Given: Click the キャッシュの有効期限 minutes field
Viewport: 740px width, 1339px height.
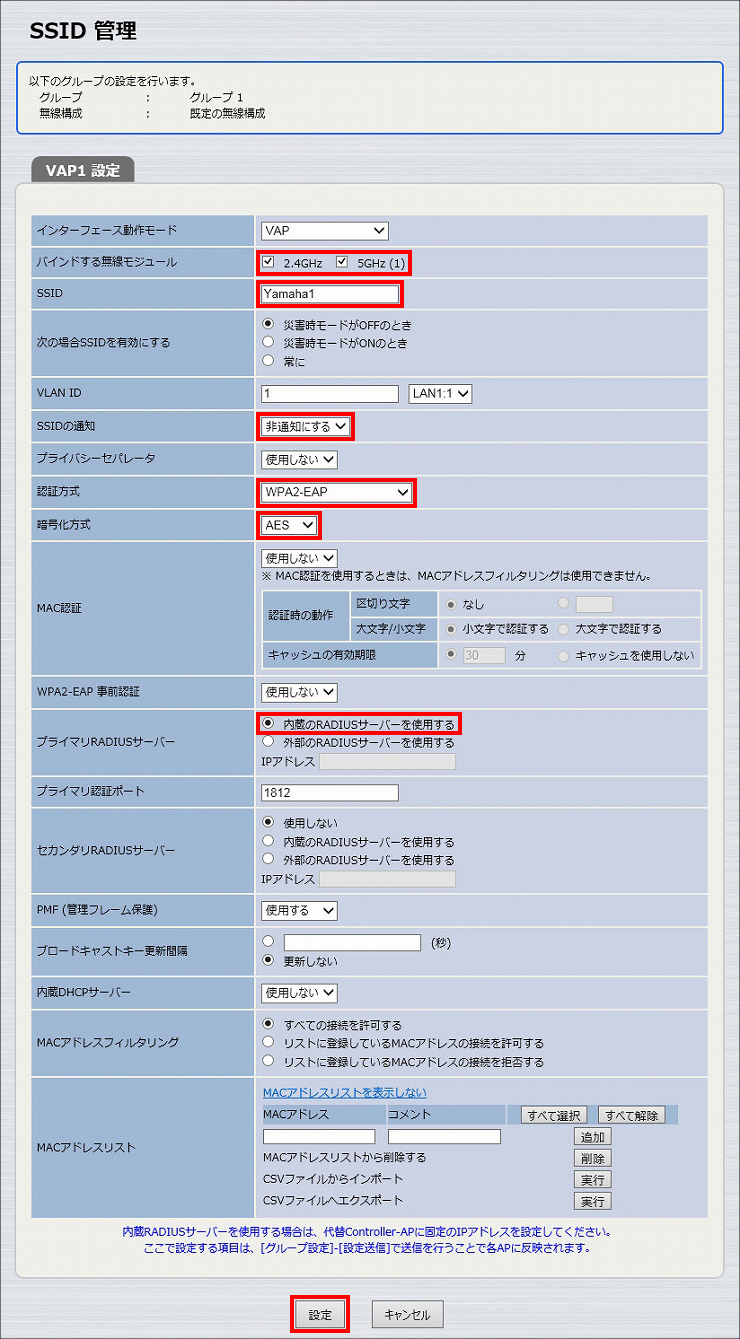Looking at the screenshot, I should 484,656.
